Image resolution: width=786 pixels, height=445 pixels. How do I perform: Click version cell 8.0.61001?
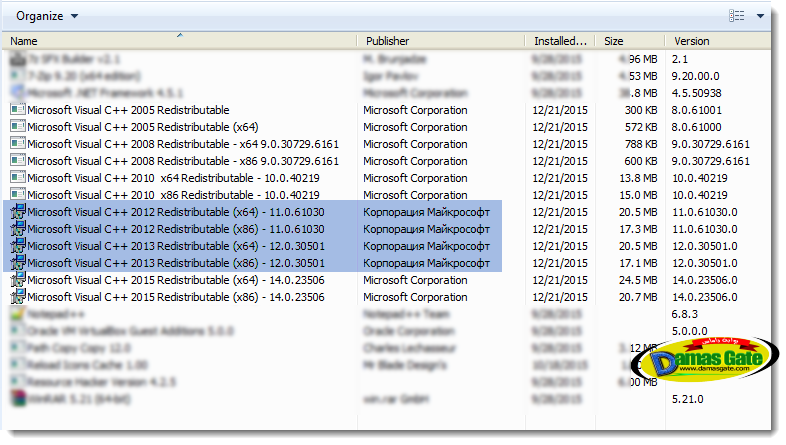click(x=697, y=110)
